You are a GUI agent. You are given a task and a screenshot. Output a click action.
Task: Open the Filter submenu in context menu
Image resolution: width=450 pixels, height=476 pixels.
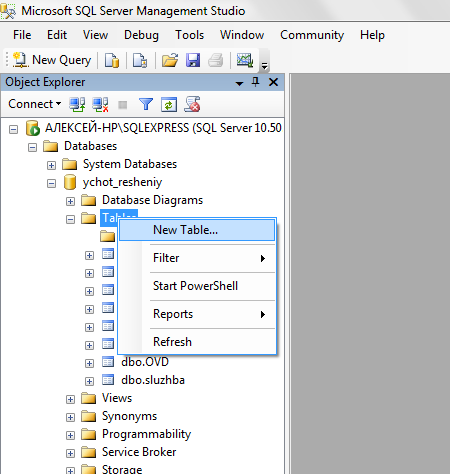[x=197, y=258]
